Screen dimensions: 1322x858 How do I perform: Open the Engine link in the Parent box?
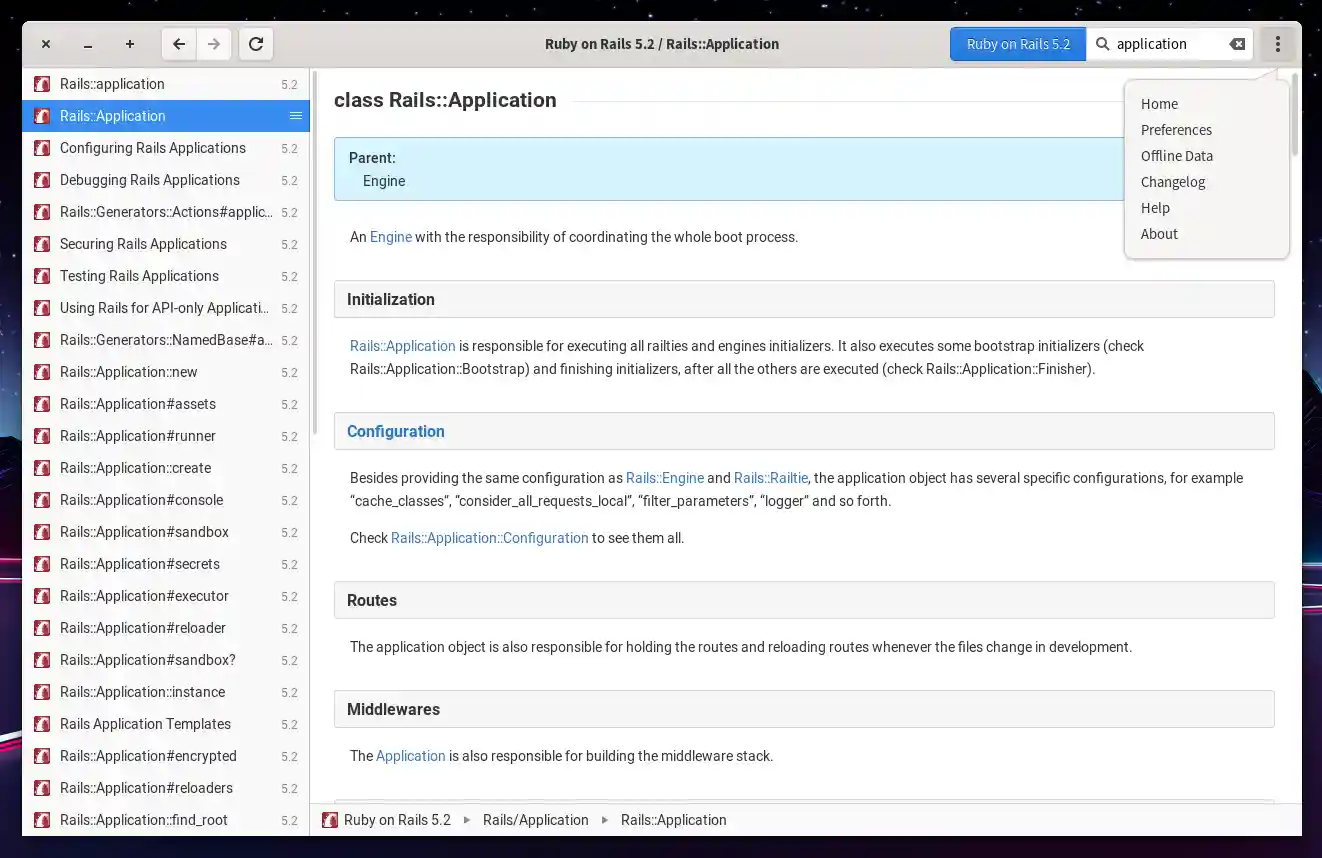(384, 181)
